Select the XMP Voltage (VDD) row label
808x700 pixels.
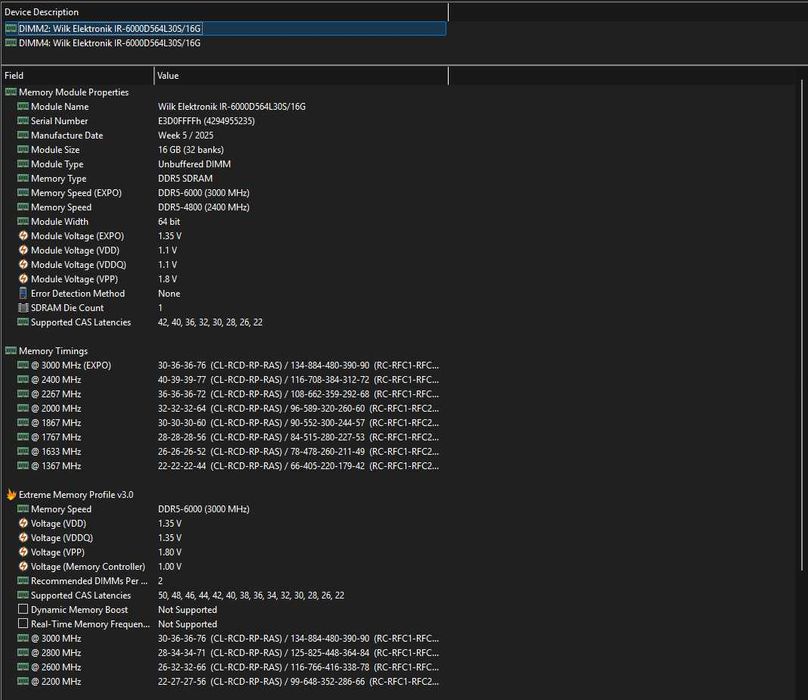[58, 523]
